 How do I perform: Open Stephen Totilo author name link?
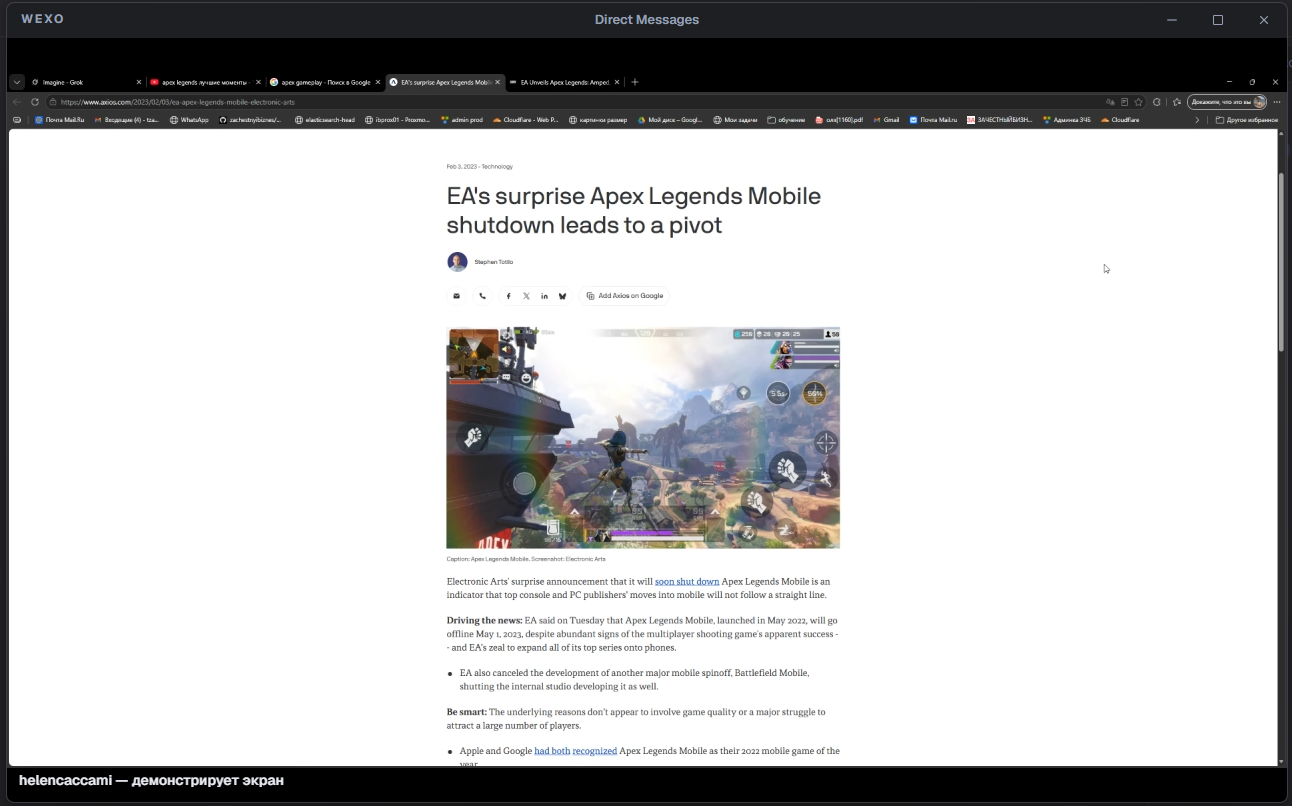[494, 262]
